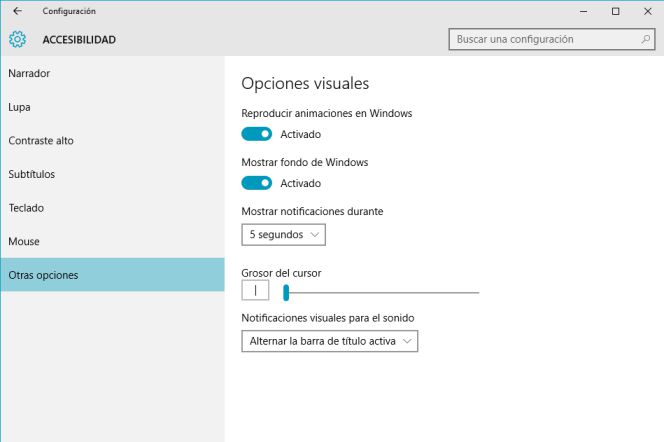664x442 pixels.
Task: Click the ACCESIBILIDAD title text
Action: click(x=79, y=40)
